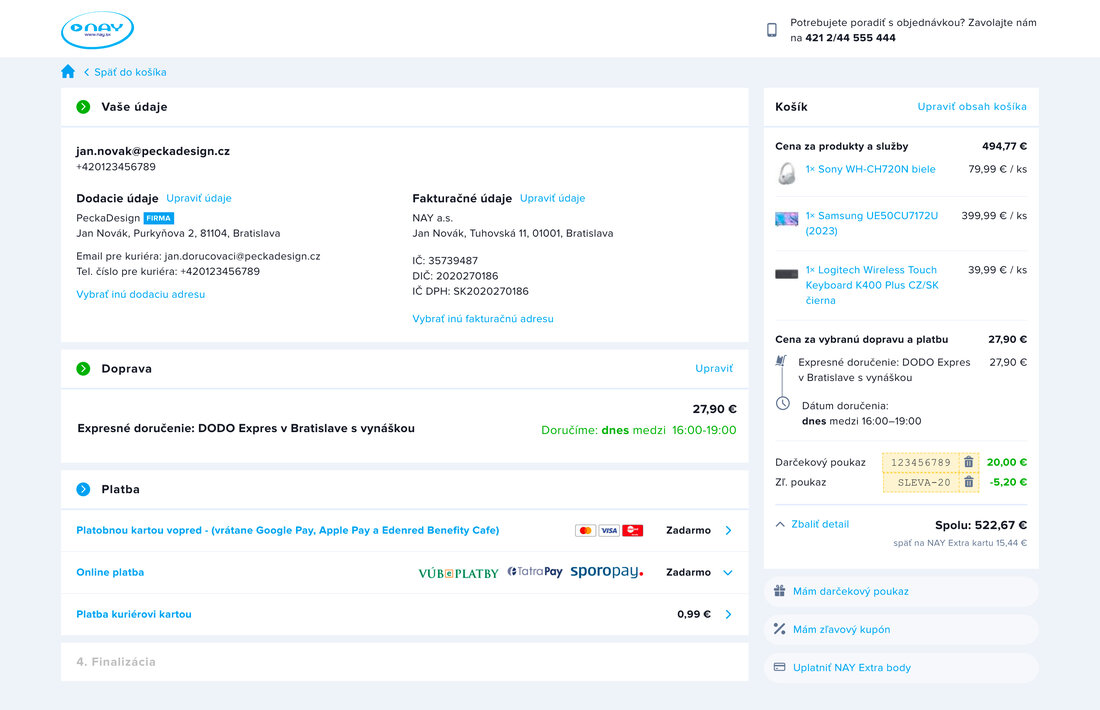Edit delivery details via Upraviť údaje
This screenshot has height=710, width=1100.
pyautogui.click(x=199, y=198)
